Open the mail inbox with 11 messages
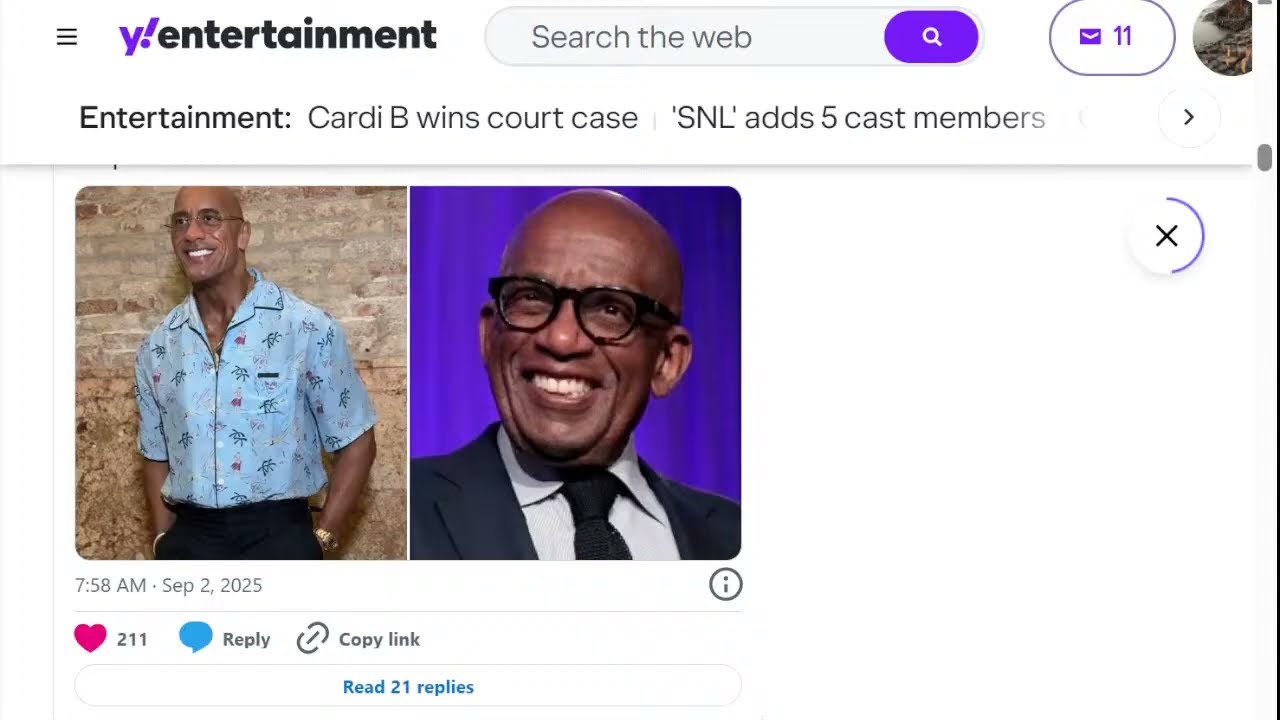Viewport: 1280px width, 720px height. pos(1112,37)
